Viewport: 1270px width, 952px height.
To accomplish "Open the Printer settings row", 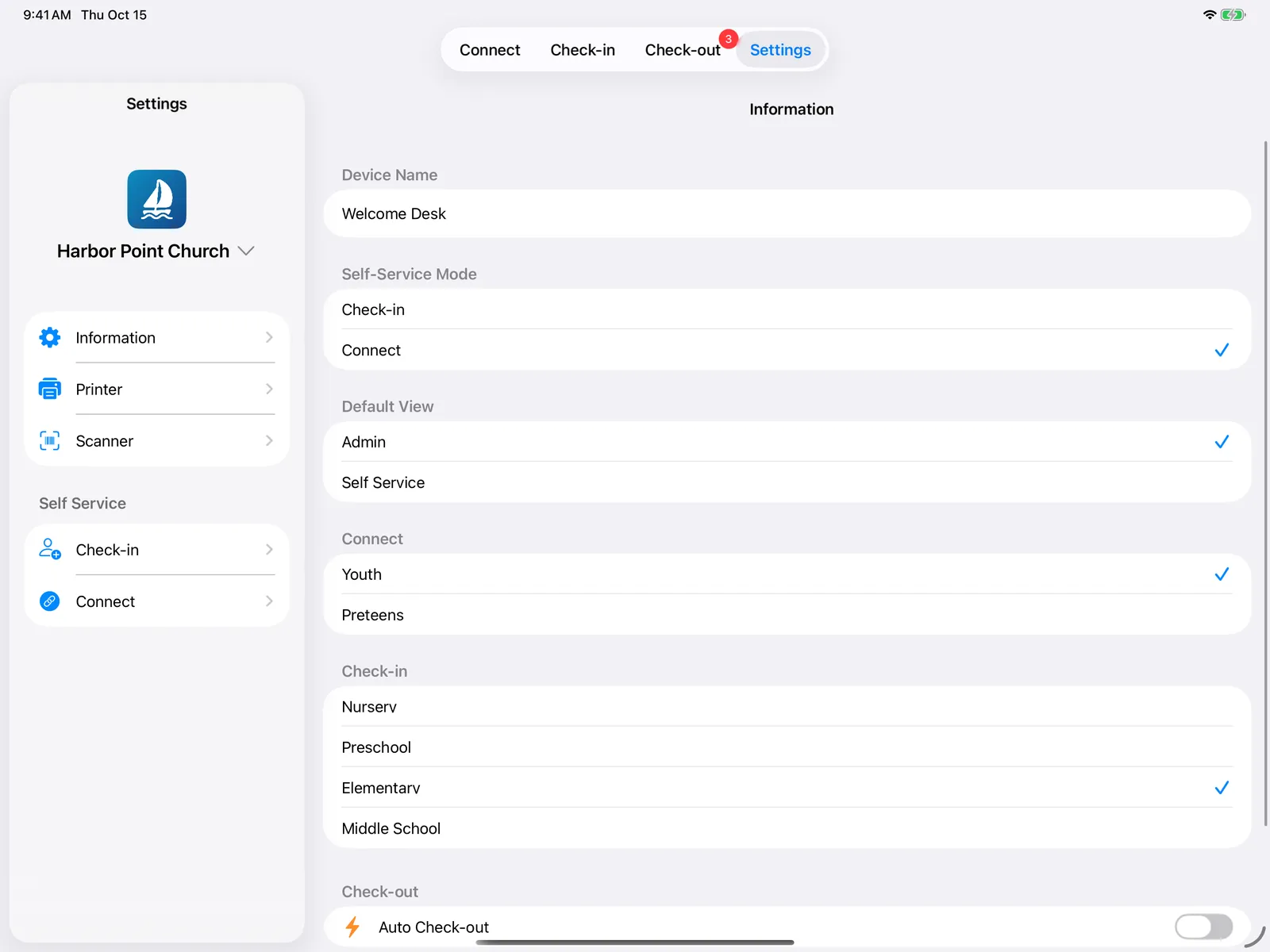I will tap(156, 389).
